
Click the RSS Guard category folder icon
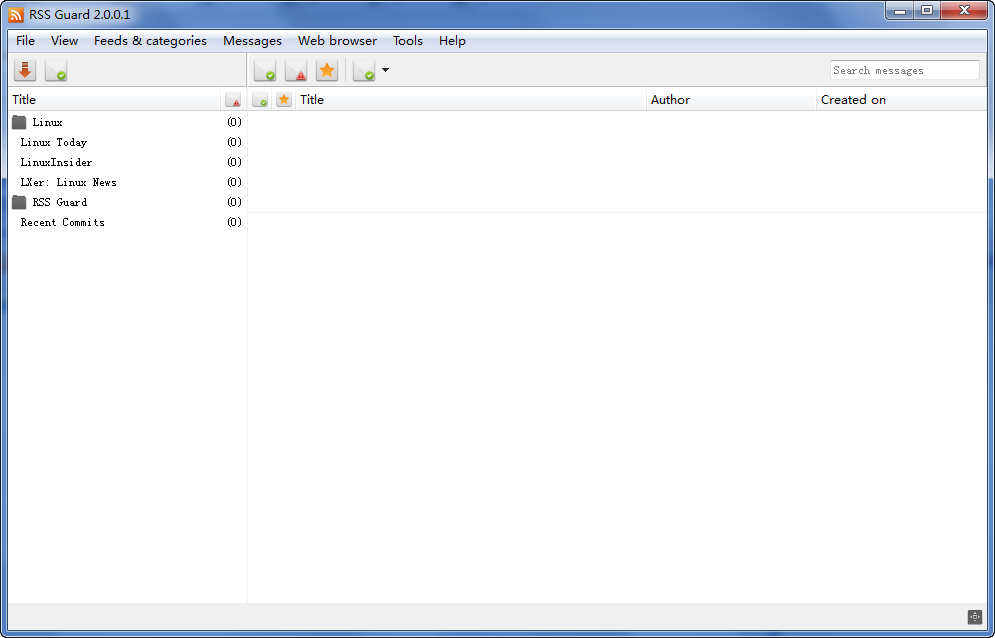(x=19, y=202)
